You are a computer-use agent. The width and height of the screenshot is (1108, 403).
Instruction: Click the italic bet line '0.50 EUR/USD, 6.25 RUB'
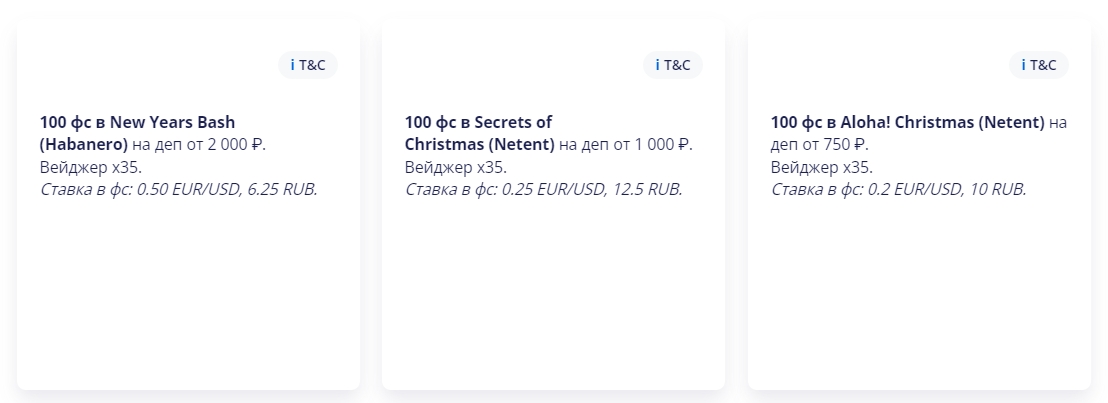pyautogui.click(x=179, y=190)
